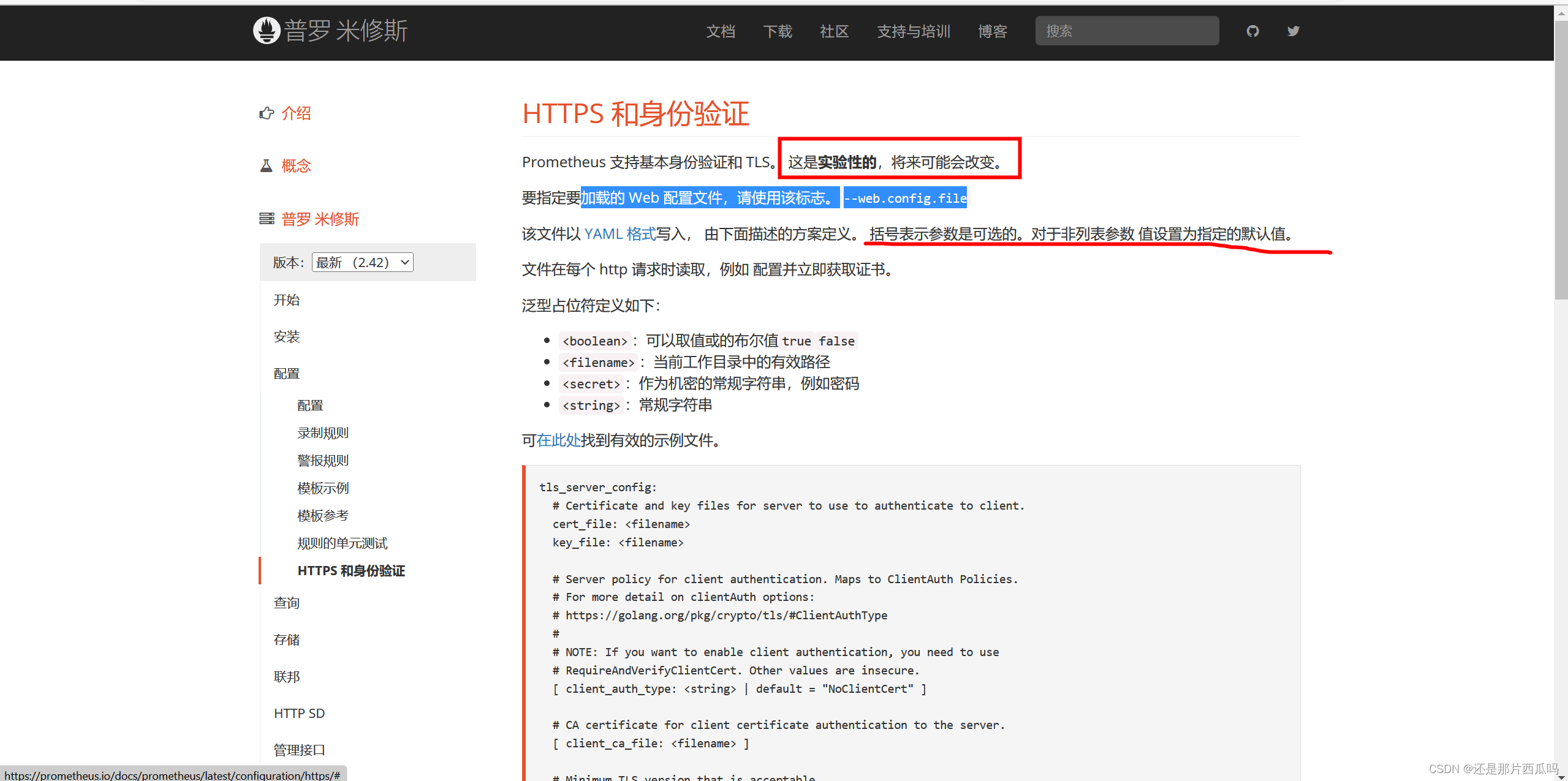The image size is (1568, 781).
Task: Click the <secret> placeholder code
Action: coord(591,384)
